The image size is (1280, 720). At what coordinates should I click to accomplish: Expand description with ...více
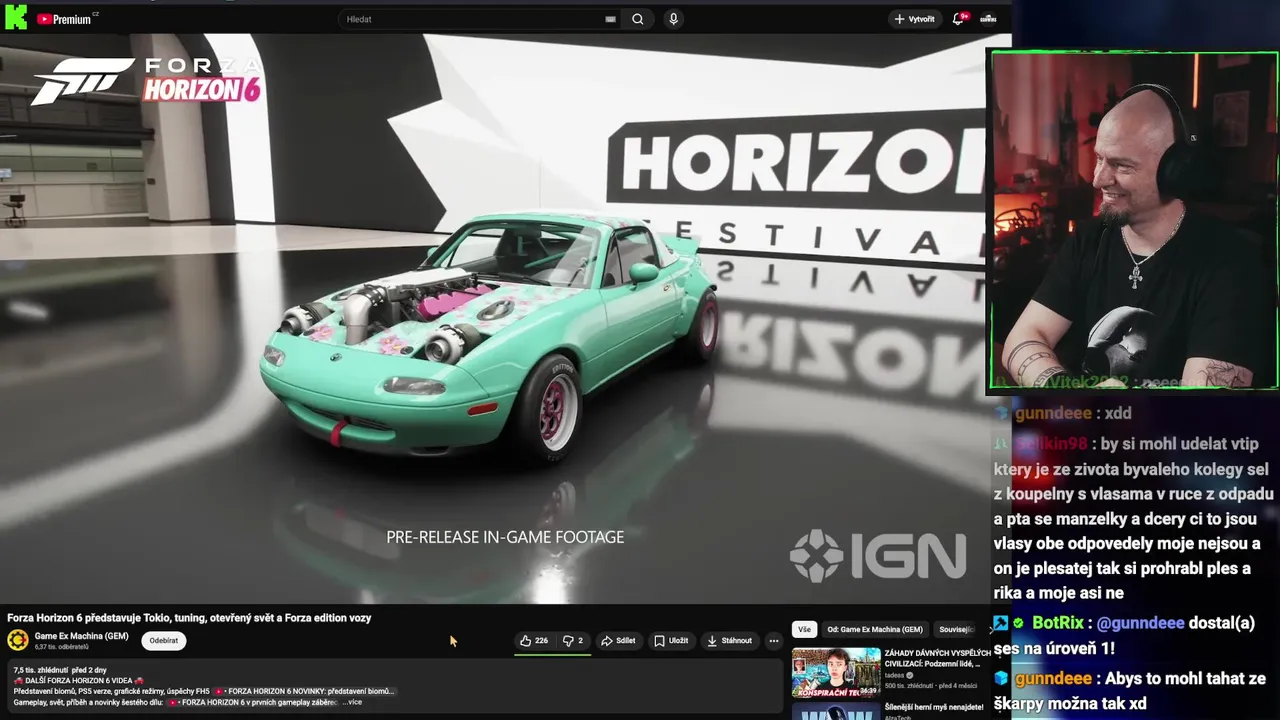click(x=352, y=702)
